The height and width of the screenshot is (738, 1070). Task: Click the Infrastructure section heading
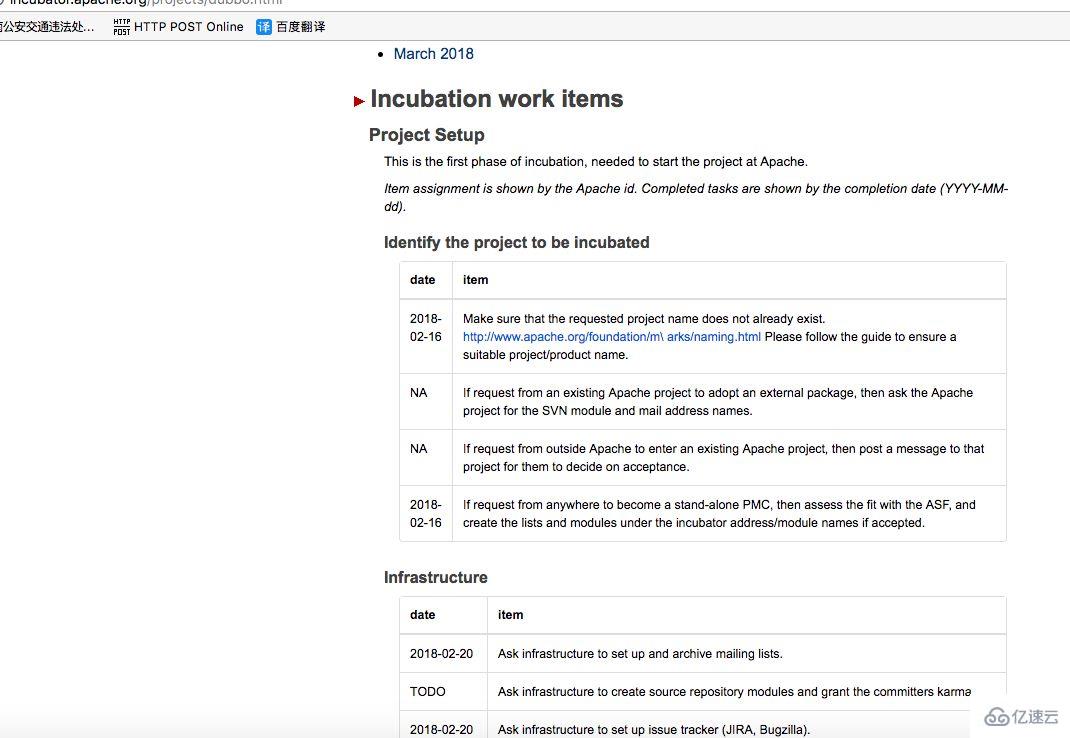pos(435,577)
